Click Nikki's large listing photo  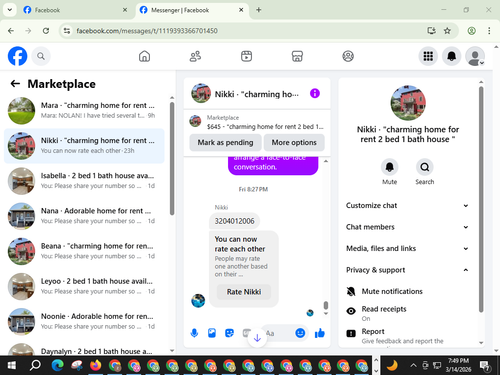coord(408,103)
